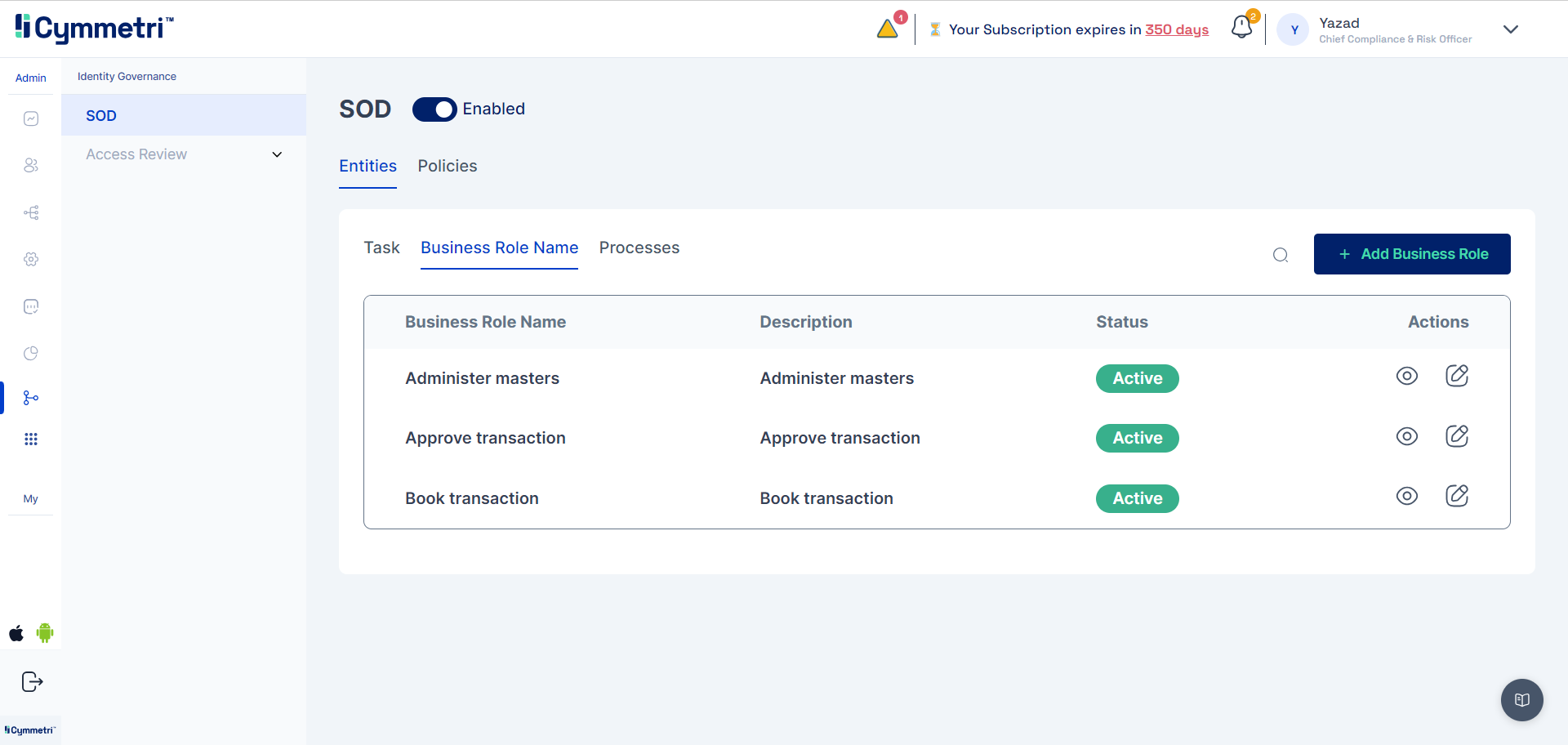View the Approve transaction role details
The width and height of the screenshot is (1568, 745).
coord(1406,436)
